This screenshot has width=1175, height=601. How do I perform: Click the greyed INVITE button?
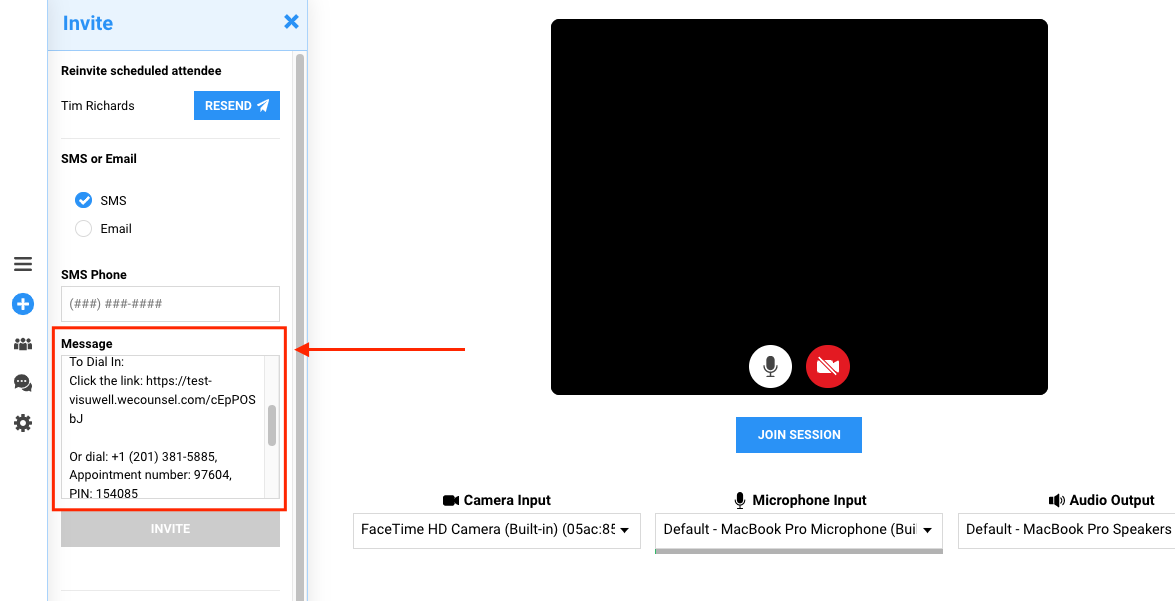(x=170, y=529)
